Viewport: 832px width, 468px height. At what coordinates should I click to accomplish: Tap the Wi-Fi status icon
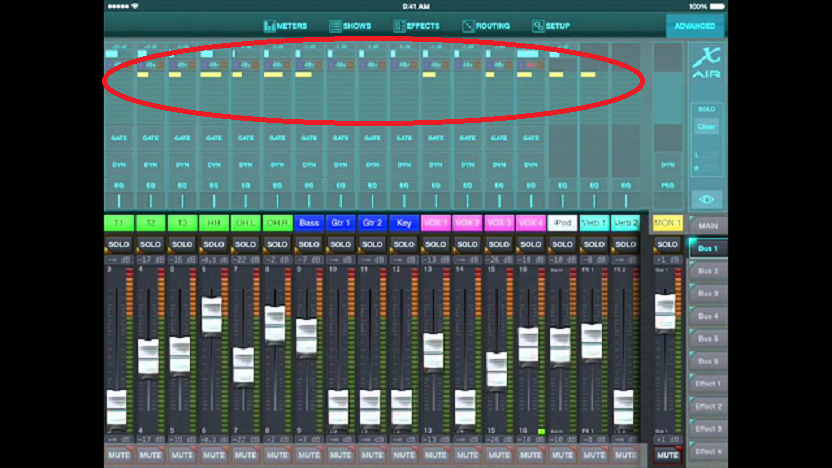pyautogui.click(x=135, y=6)
